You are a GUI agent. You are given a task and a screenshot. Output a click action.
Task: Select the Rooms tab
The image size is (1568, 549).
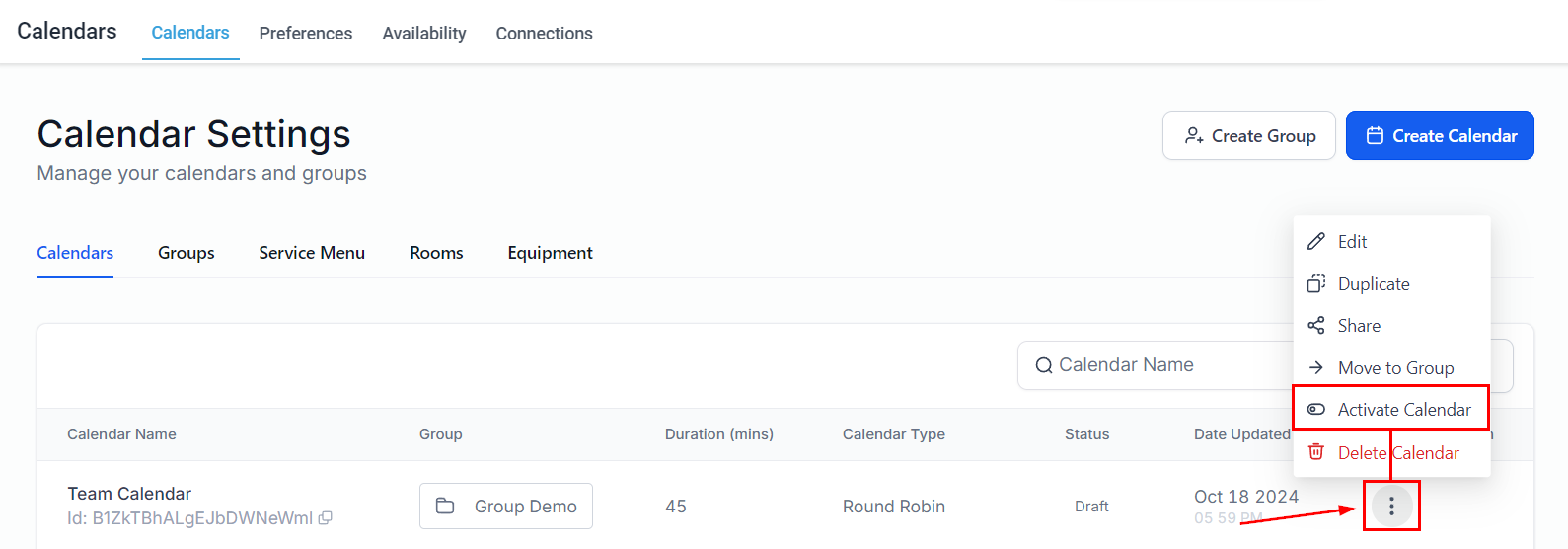[436, 253]
